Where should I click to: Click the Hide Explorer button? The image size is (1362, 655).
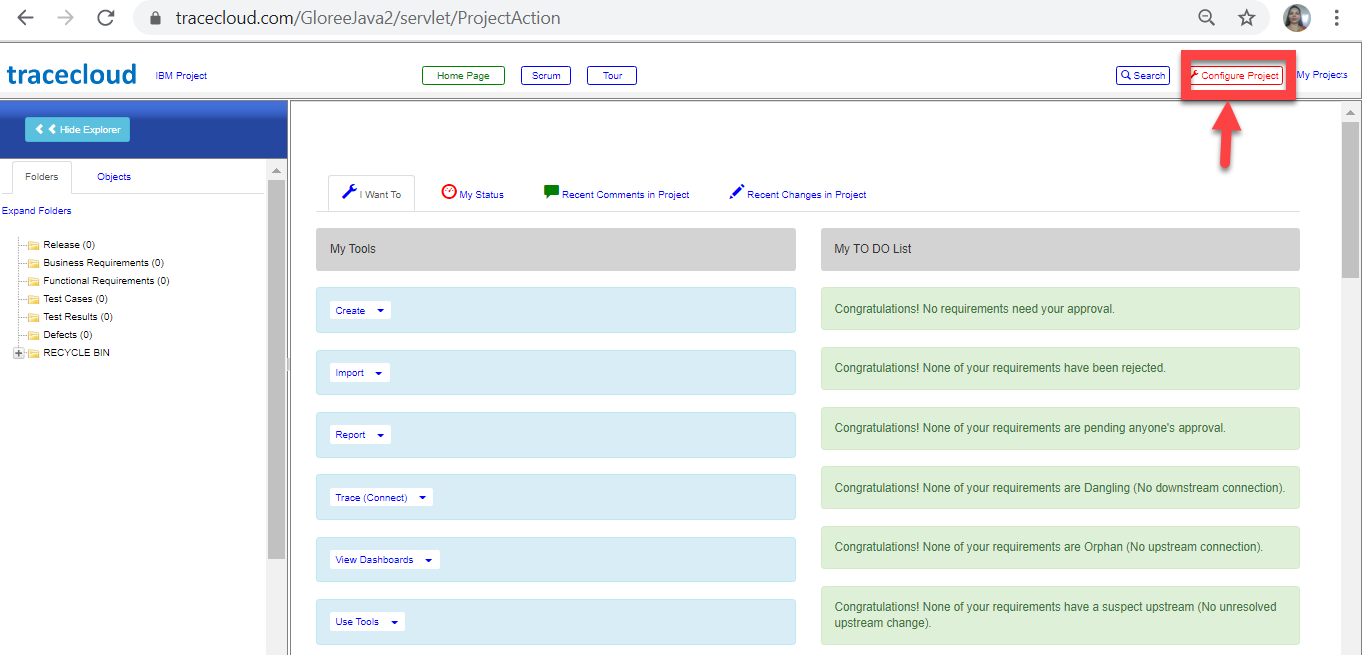point(77,129)
